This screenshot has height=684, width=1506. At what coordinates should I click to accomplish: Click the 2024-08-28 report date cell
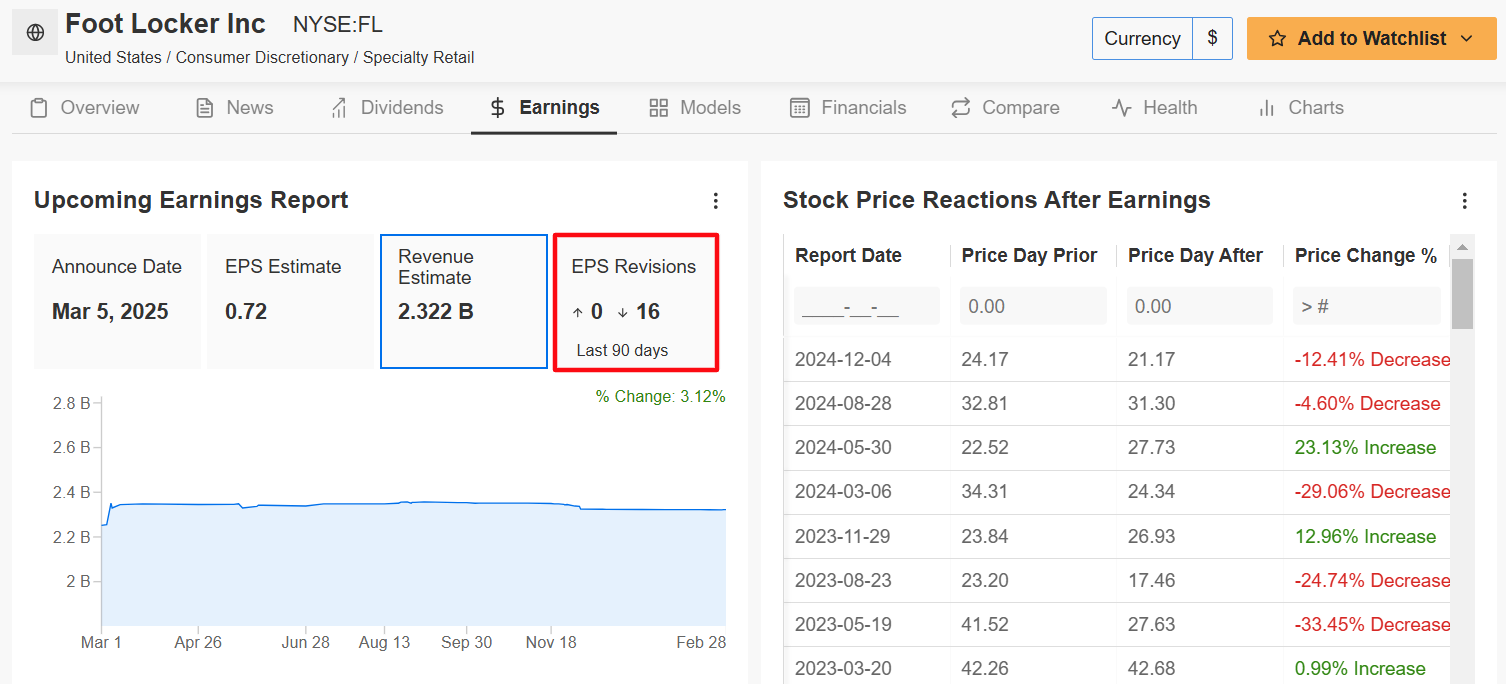843,404
